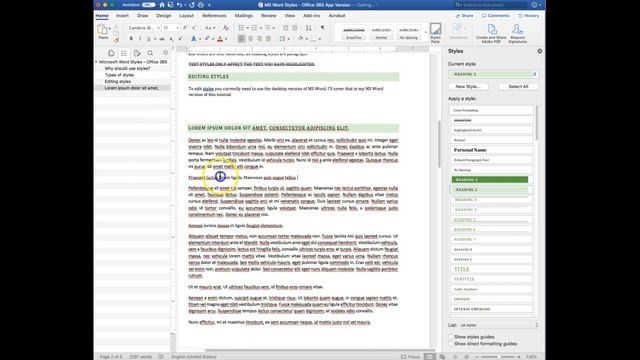Align text left
This screenshot has height=360, width=640.
tap(242, 39)
